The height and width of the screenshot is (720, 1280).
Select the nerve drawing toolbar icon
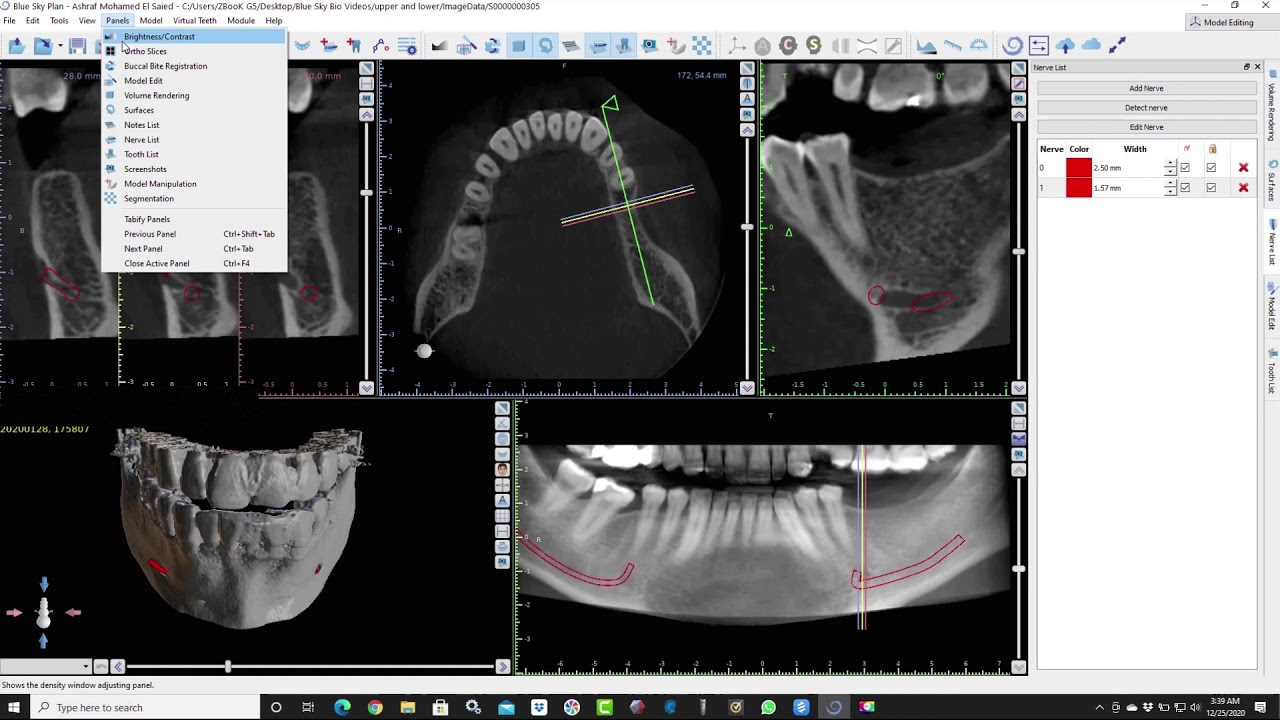380,45
